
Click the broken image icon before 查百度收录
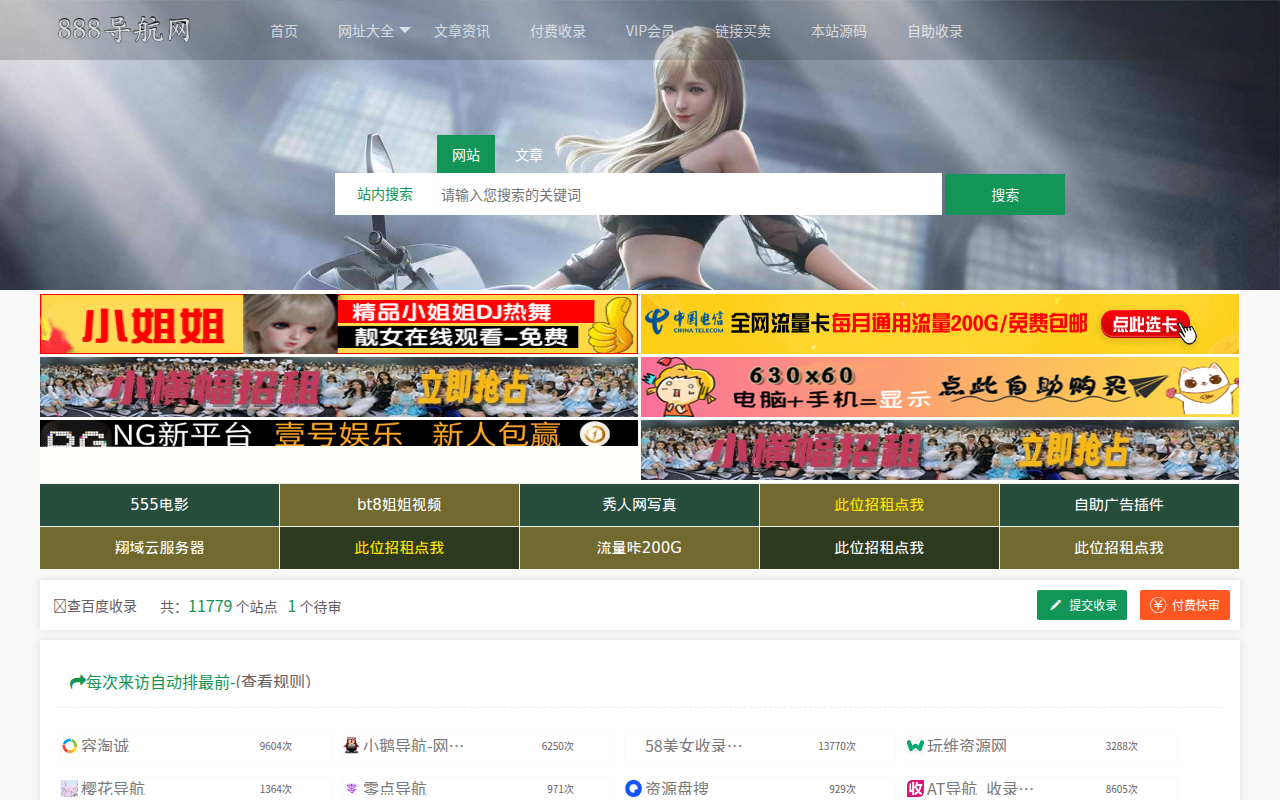coord(60,606)
